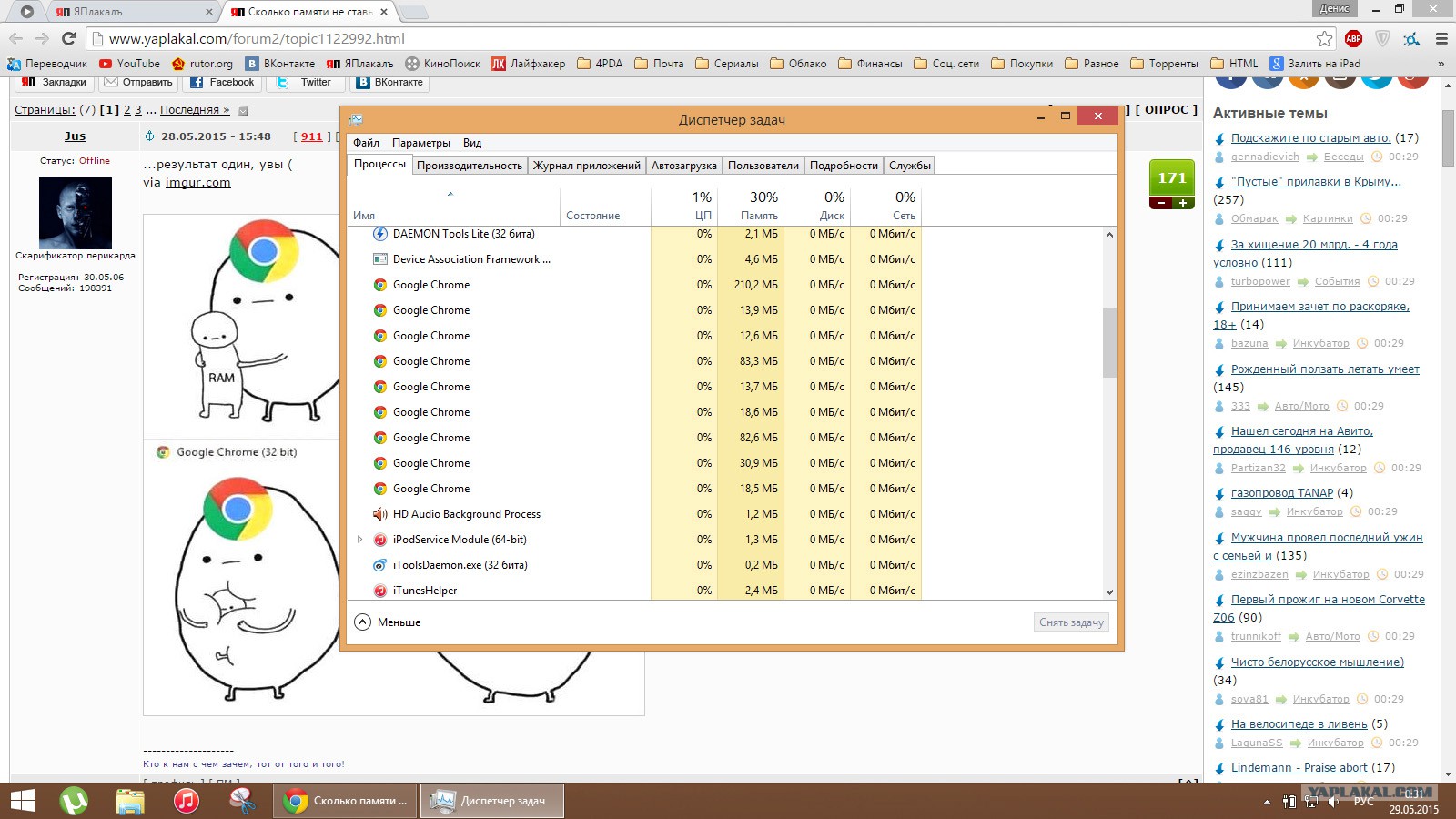Click the Chrome icon in the 210,2 МБ row
1456x819 pixels.
point(380,285)
